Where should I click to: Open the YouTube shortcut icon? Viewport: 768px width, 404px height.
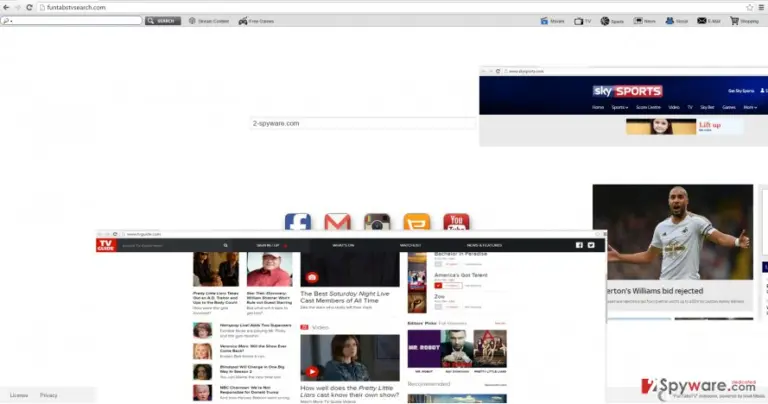pos(456,222)
